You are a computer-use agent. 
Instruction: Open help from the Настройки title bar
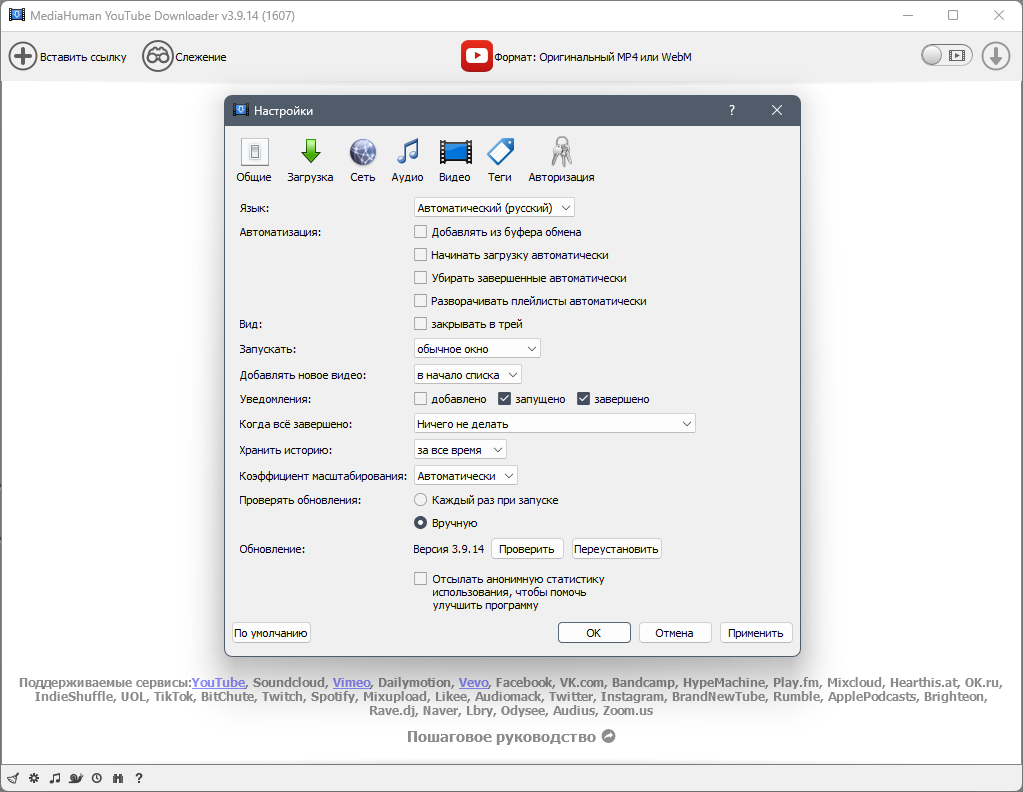(x=731, y=110)
